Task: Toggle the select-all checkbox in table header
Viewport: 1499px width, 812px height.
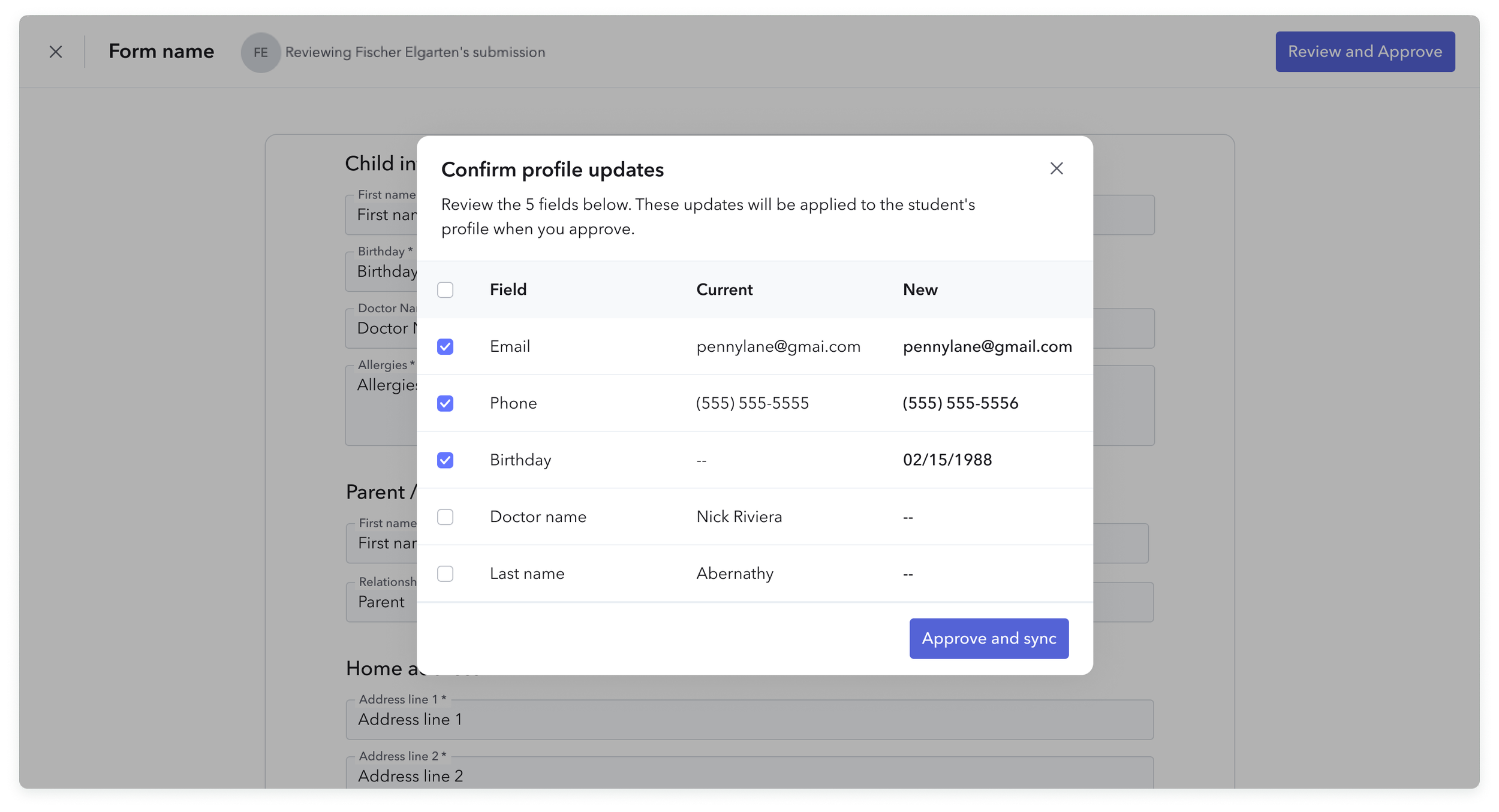Action: point(445,290)
